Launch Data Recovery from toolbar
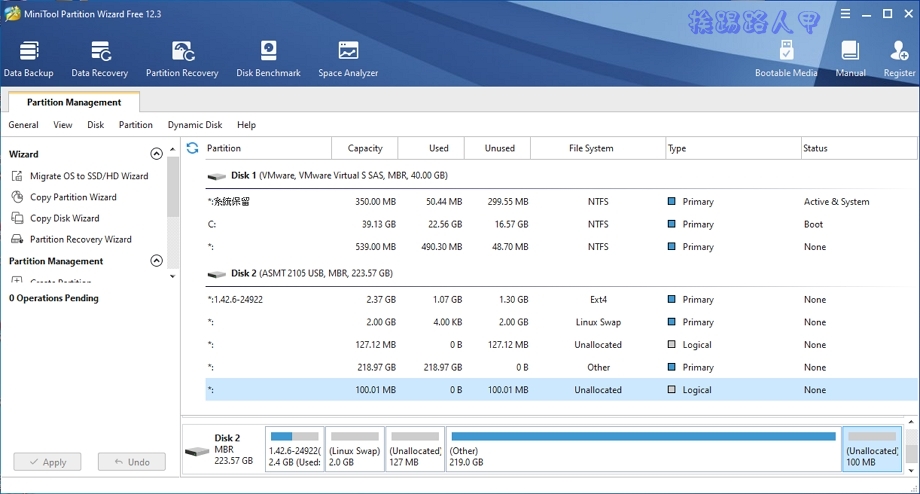The width and height of the screenshot is (920, 494). click(100, 59)
